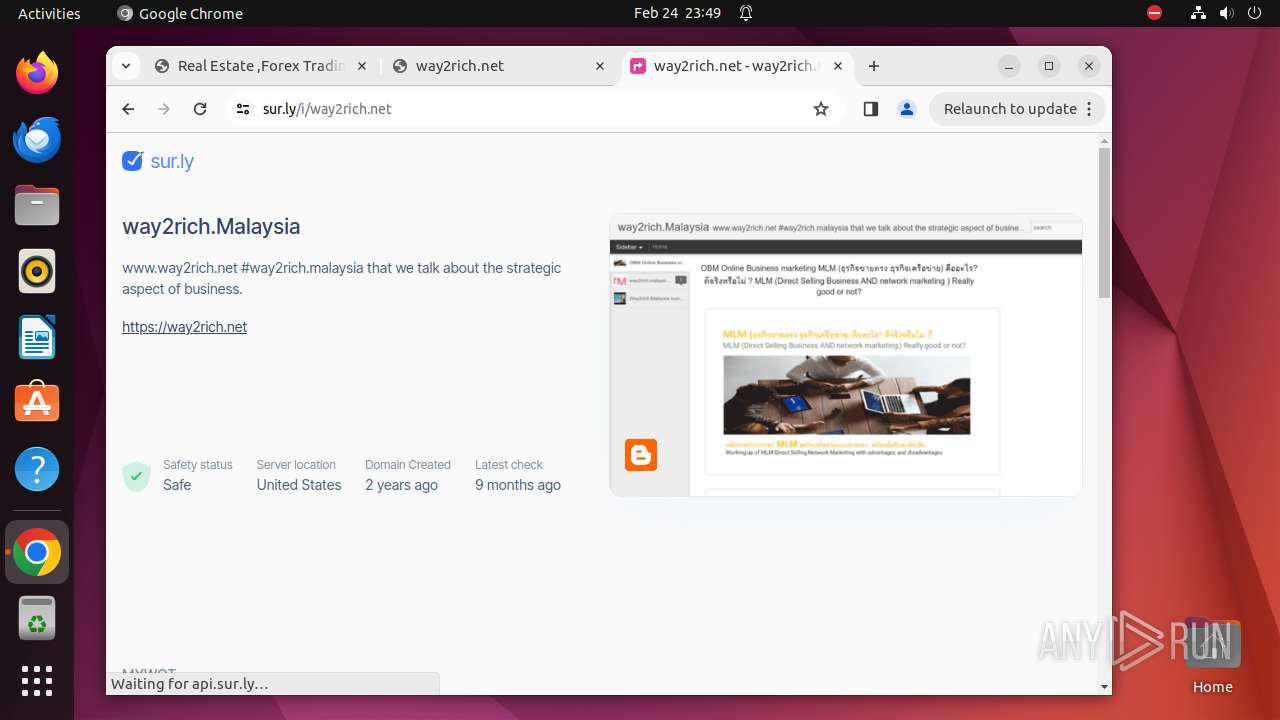The height and width of the screenshot is (720, 1280).
Task: Switch to Real Estate, Forex Trading tab
Action: coord(260,66)
